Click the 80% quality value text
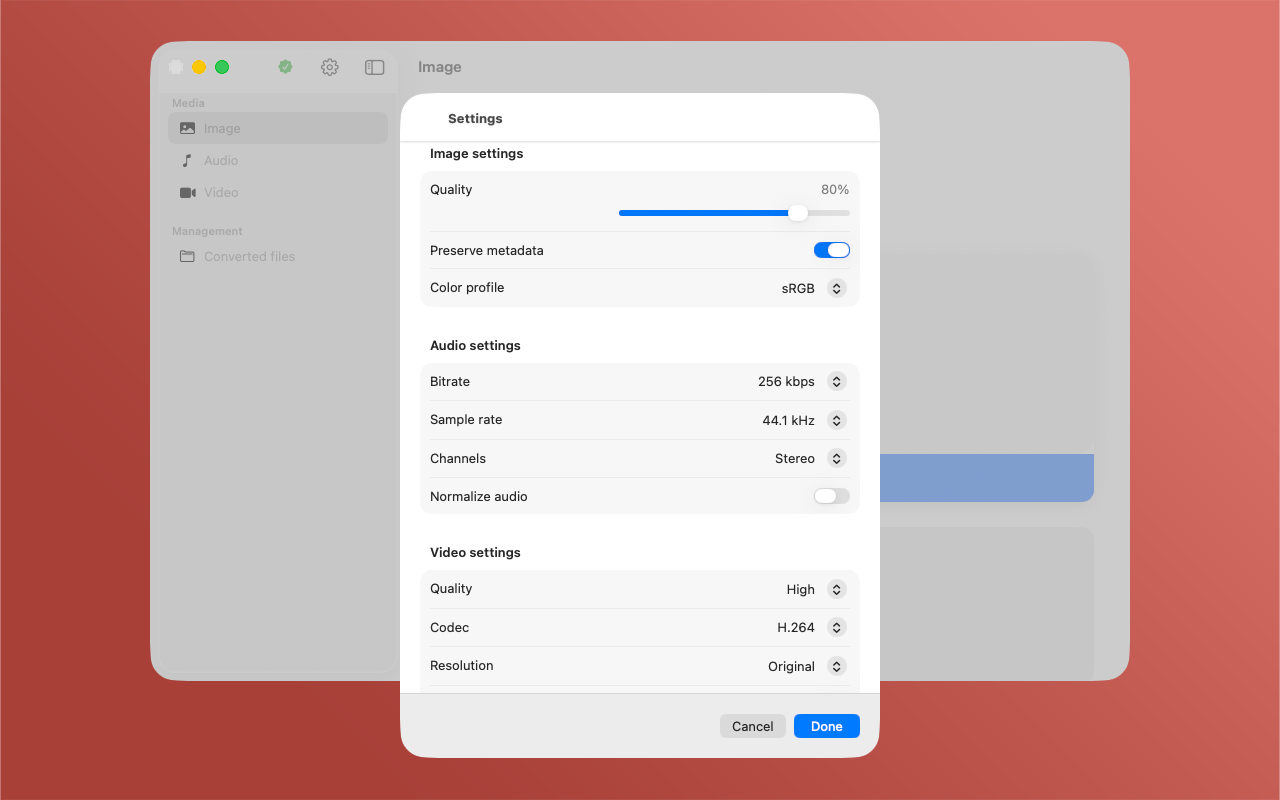 835,189
